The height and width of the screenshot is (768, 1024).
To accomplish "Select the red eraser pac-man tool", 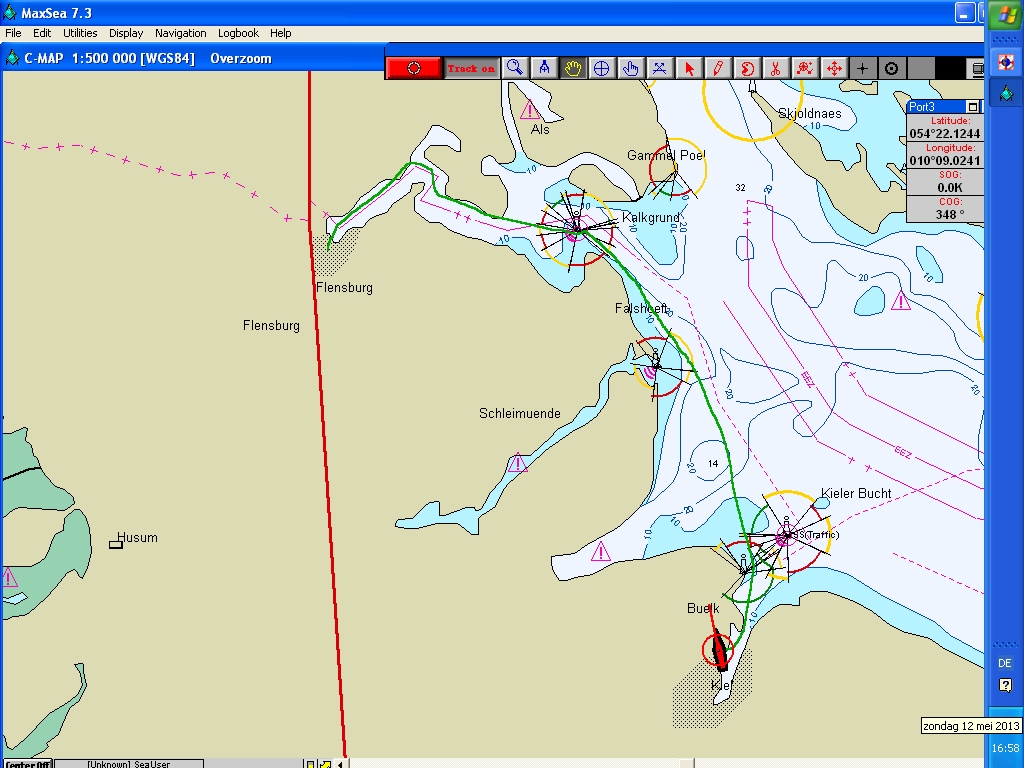I will [x=746, y=69].
